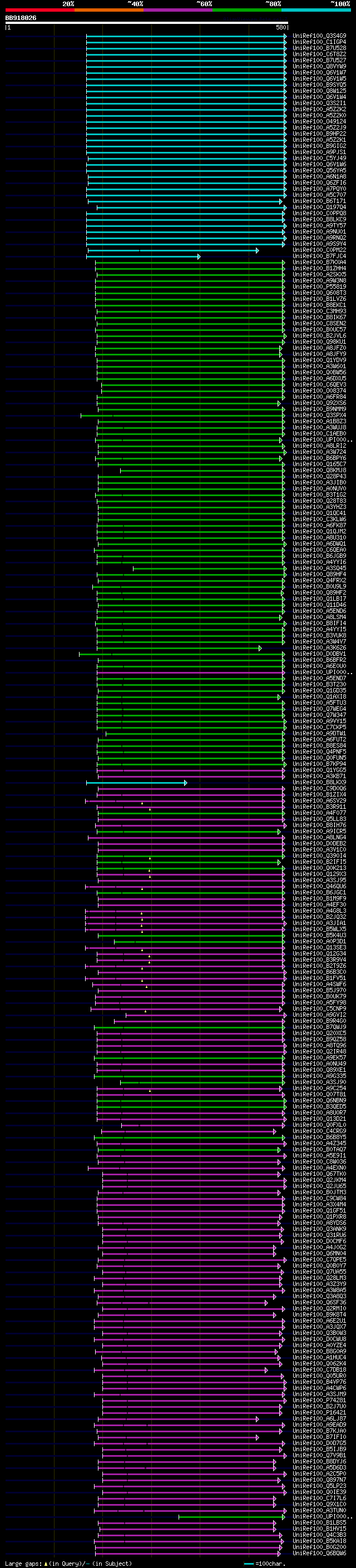The image size is (356, 1568).
Task: Select hit label UniRef100_B9HP22
Action: click(319, 134)
